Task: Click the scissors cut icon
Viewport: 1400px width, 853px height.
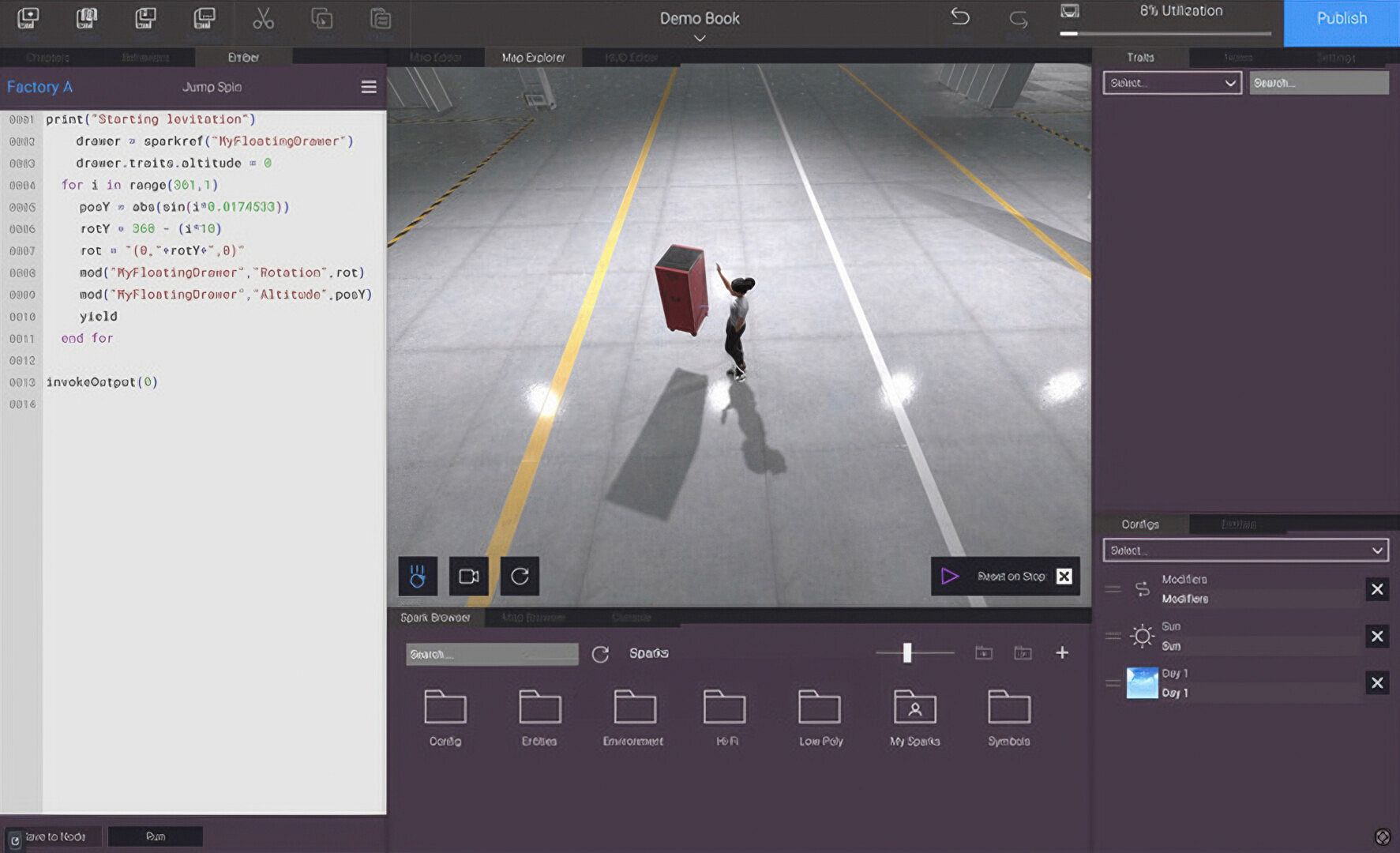Action: [263, 19]
